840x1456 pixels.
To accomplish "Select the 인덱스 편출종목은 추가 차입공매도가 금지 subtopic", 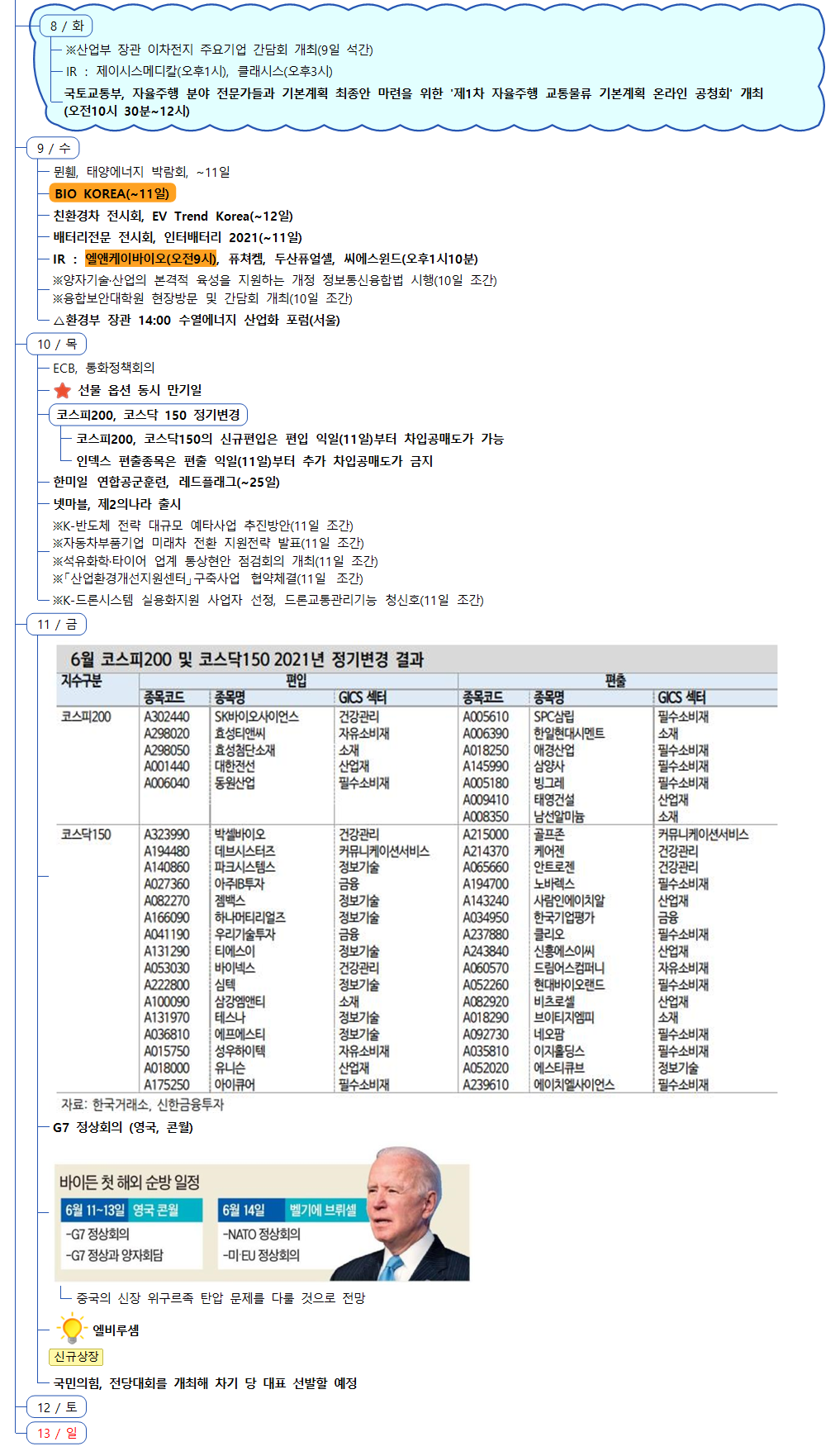I will [254, 460].
